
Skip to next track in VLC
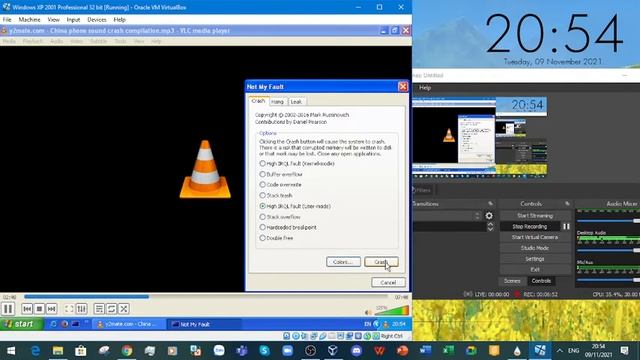tap(51, 309)
